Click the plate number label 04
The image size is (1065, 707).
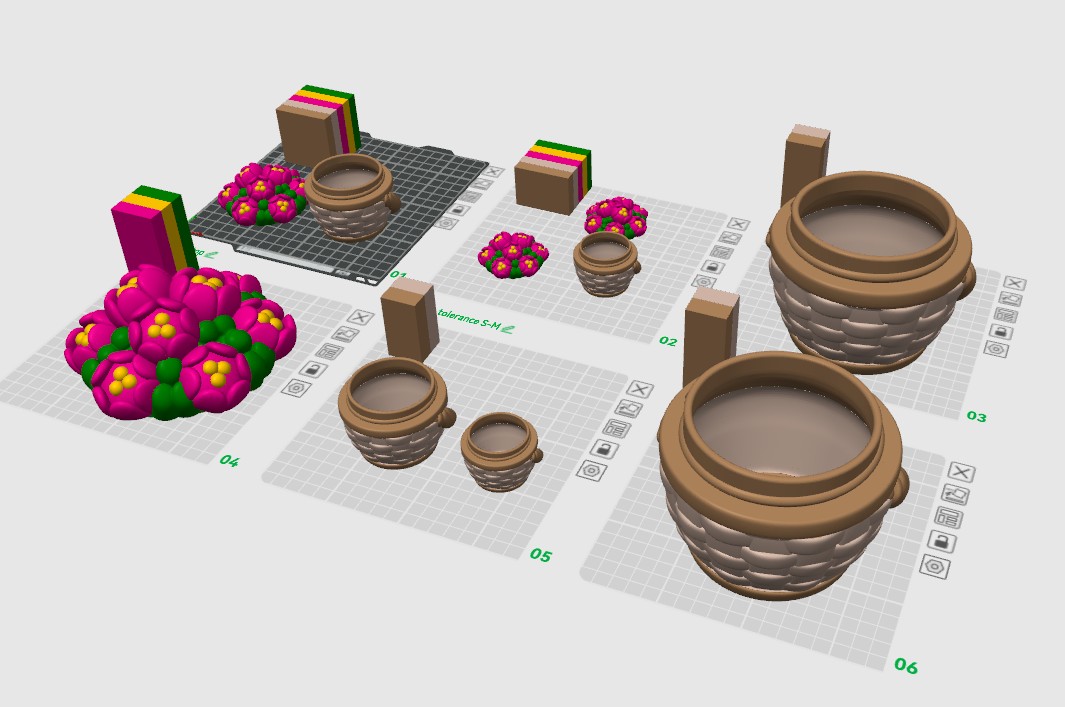coord(229,461)
